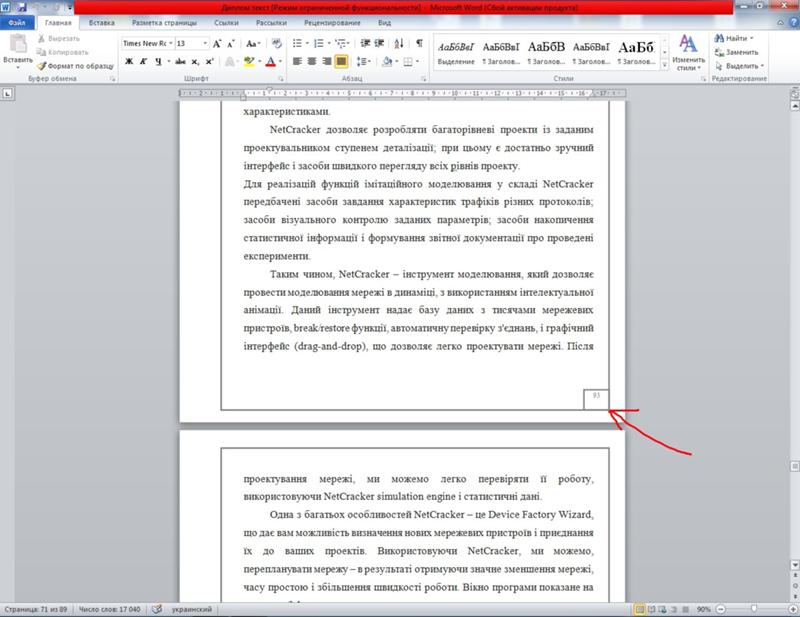Increase paragraph indent
This screenshot has width=800, height=617.
[380, 43]
